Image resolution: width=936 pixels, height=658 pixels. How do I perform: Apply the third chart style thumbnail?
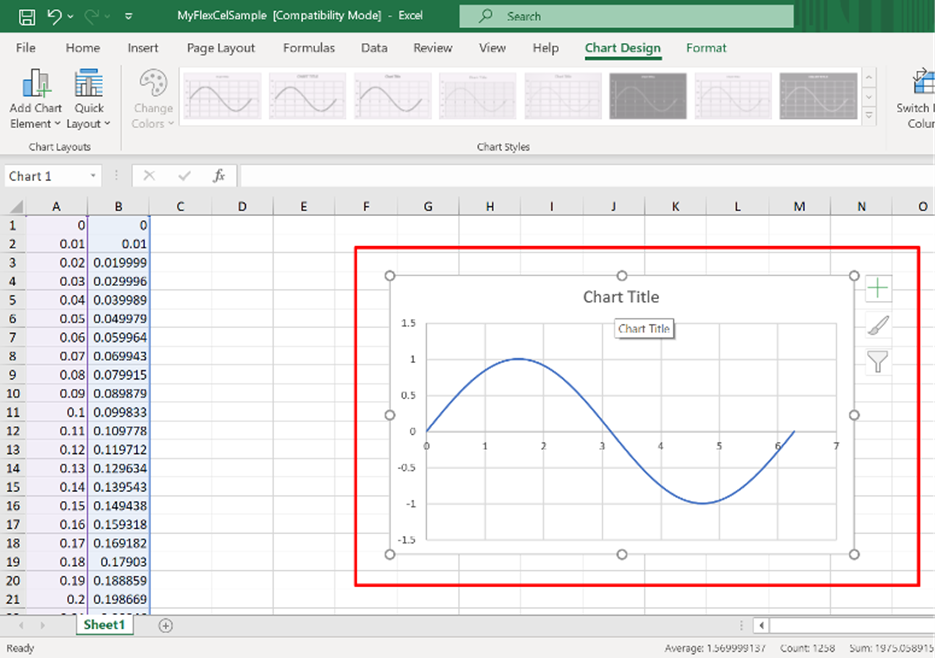pos(393,96)
